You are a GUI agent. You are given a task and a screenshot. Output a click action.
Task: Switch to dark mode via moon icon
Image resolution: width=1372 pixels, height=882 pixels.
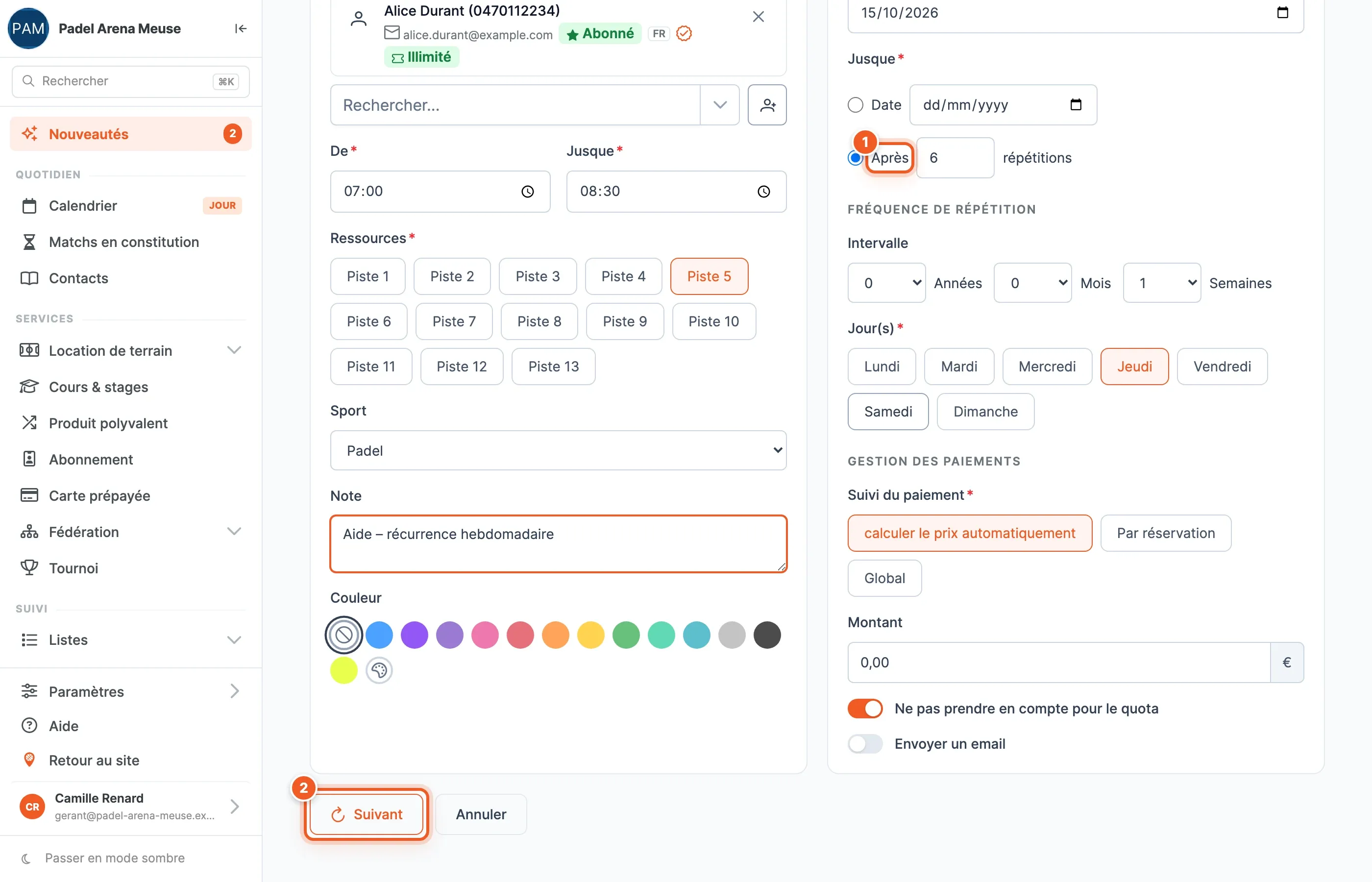tap(26, 858)
